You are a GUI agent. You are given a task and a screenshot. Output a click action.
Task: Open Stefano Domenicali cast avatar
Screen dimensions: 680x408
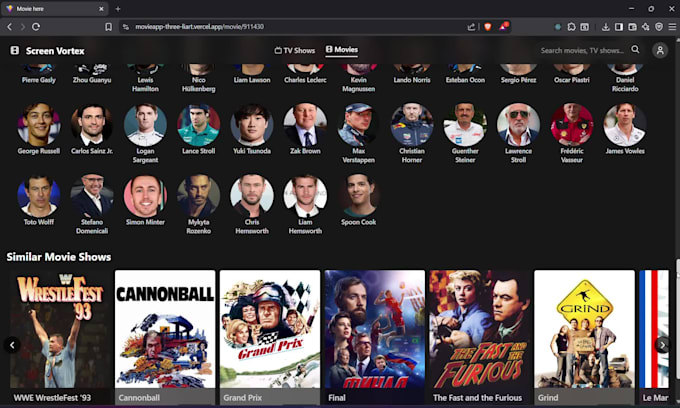92,195
